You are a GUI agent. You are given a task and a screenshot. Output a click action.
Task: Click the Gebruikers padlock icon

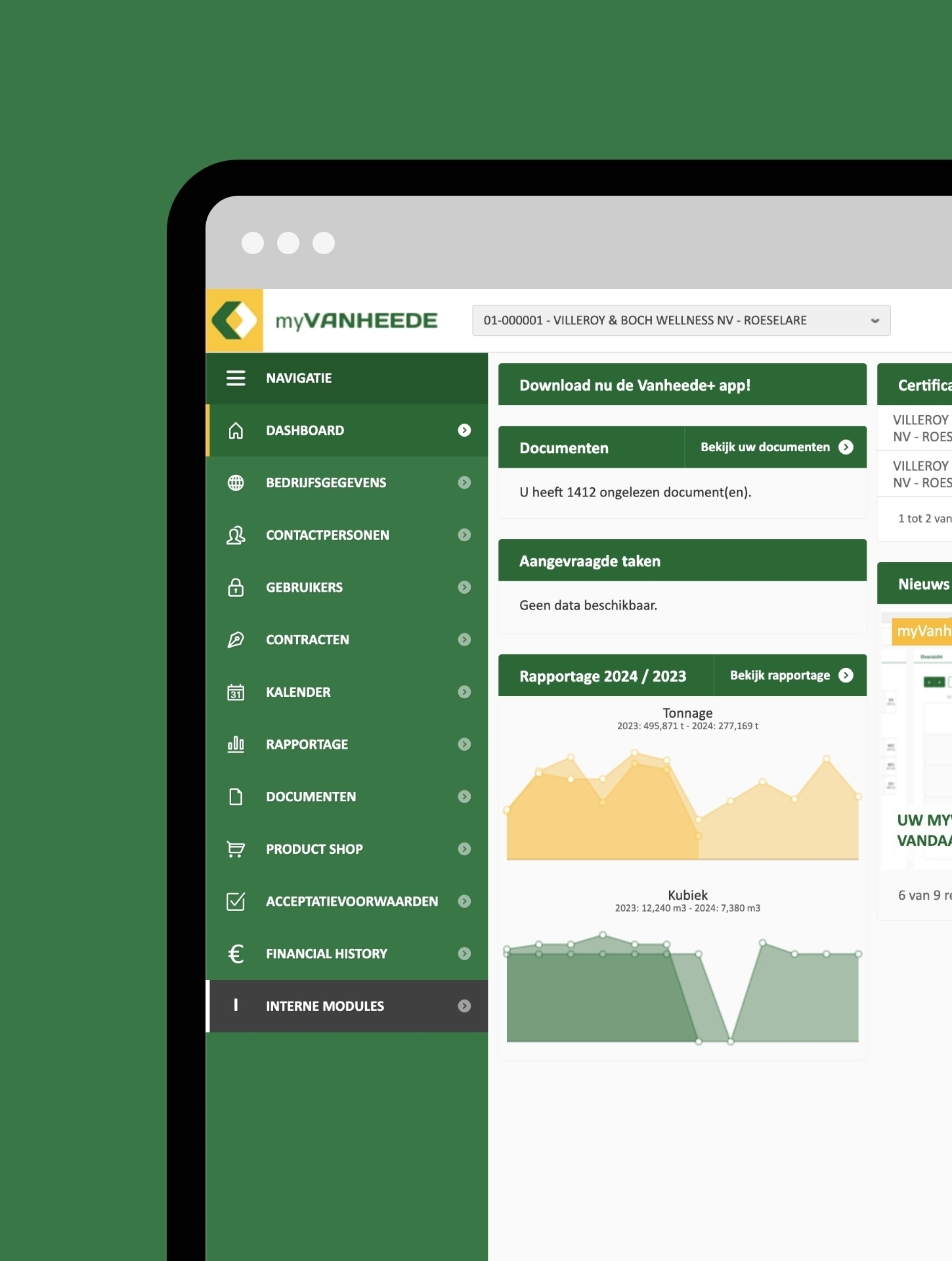click(x=236, y=587)
